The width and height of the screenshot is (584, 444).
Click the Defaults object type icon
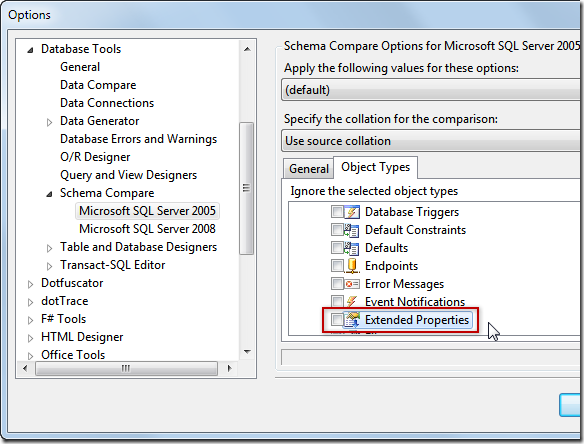tap(352, 248)
